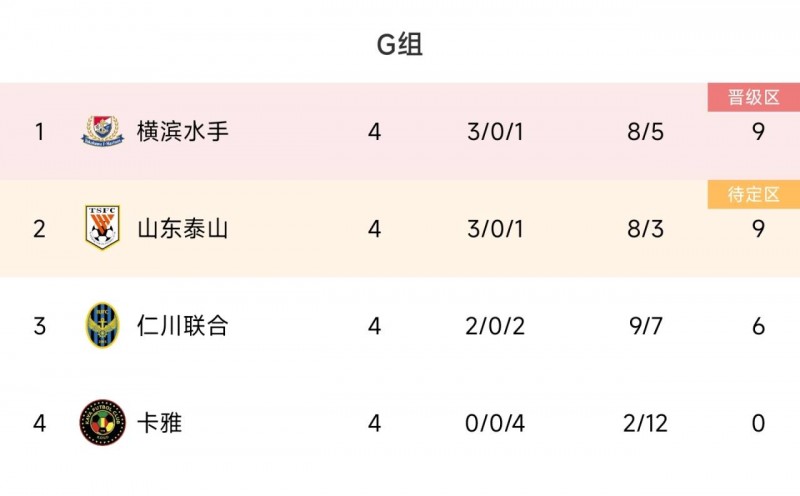Click the Kaya FC round logo
This screenshot has width=800, height=496.
(x=102, y=423)
